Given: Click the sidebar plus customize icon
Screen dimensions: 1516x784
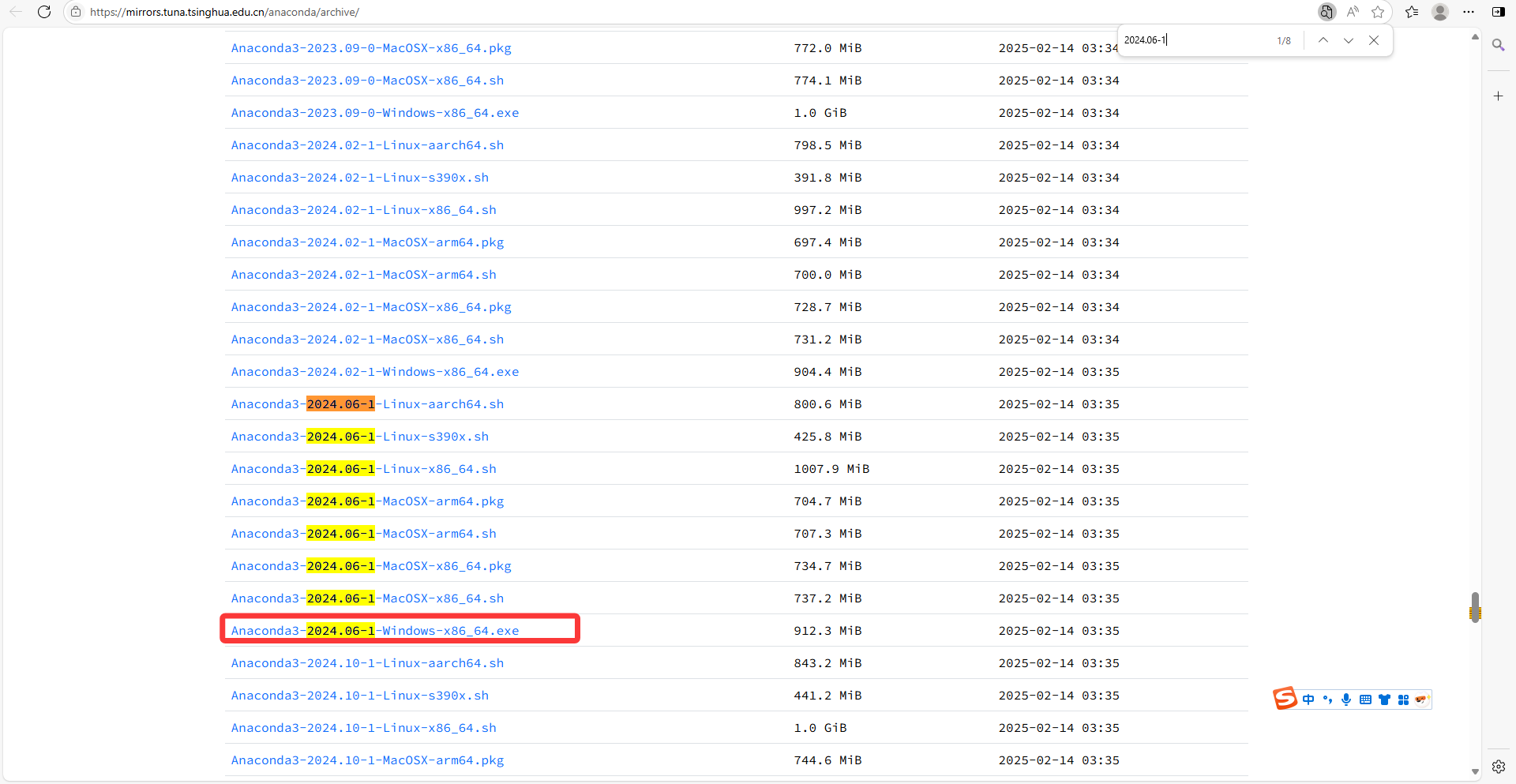Looking at the screenshot, I should point(1498,96).
